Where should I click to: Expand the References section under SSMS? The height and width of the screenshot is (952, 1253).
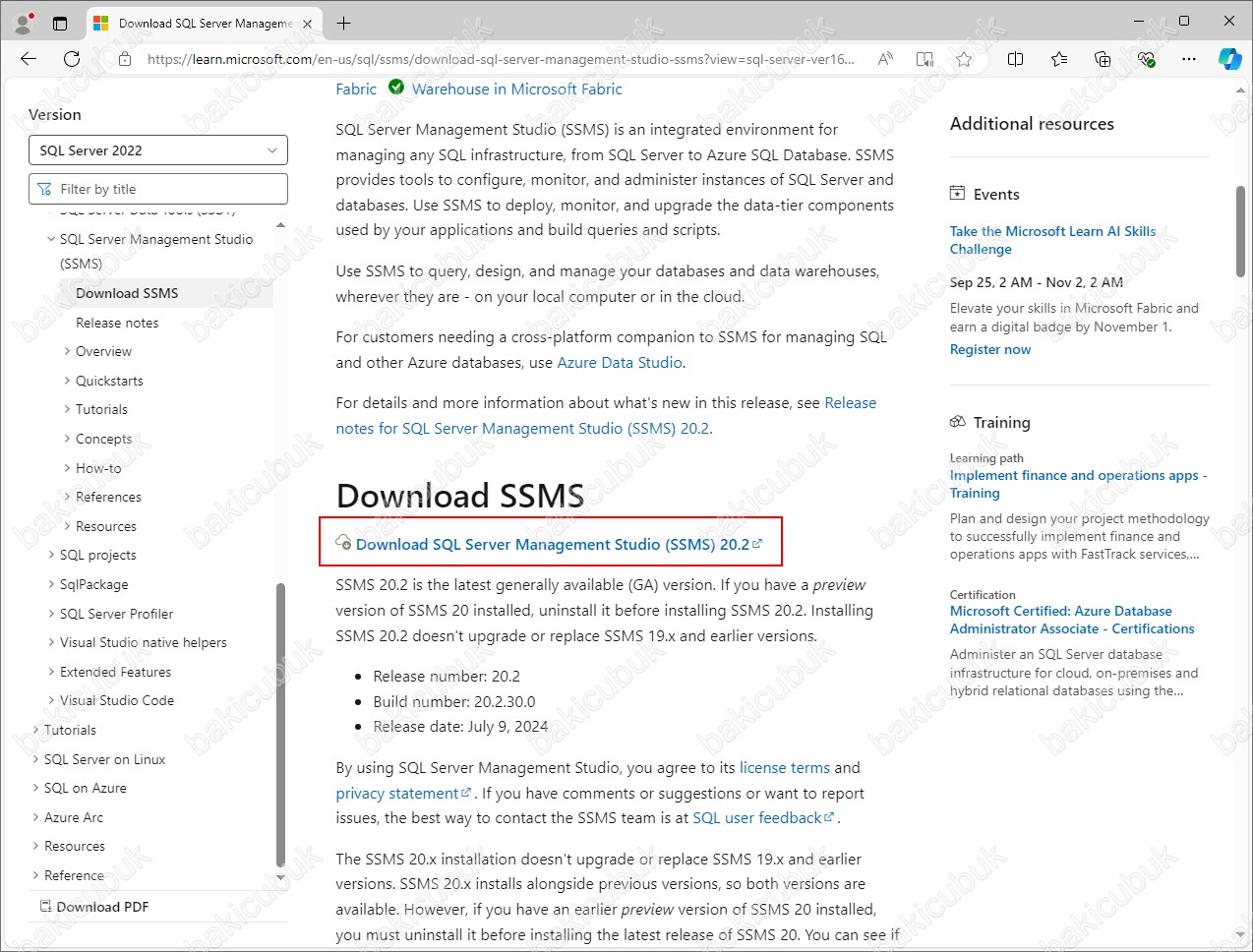point(67,497)
